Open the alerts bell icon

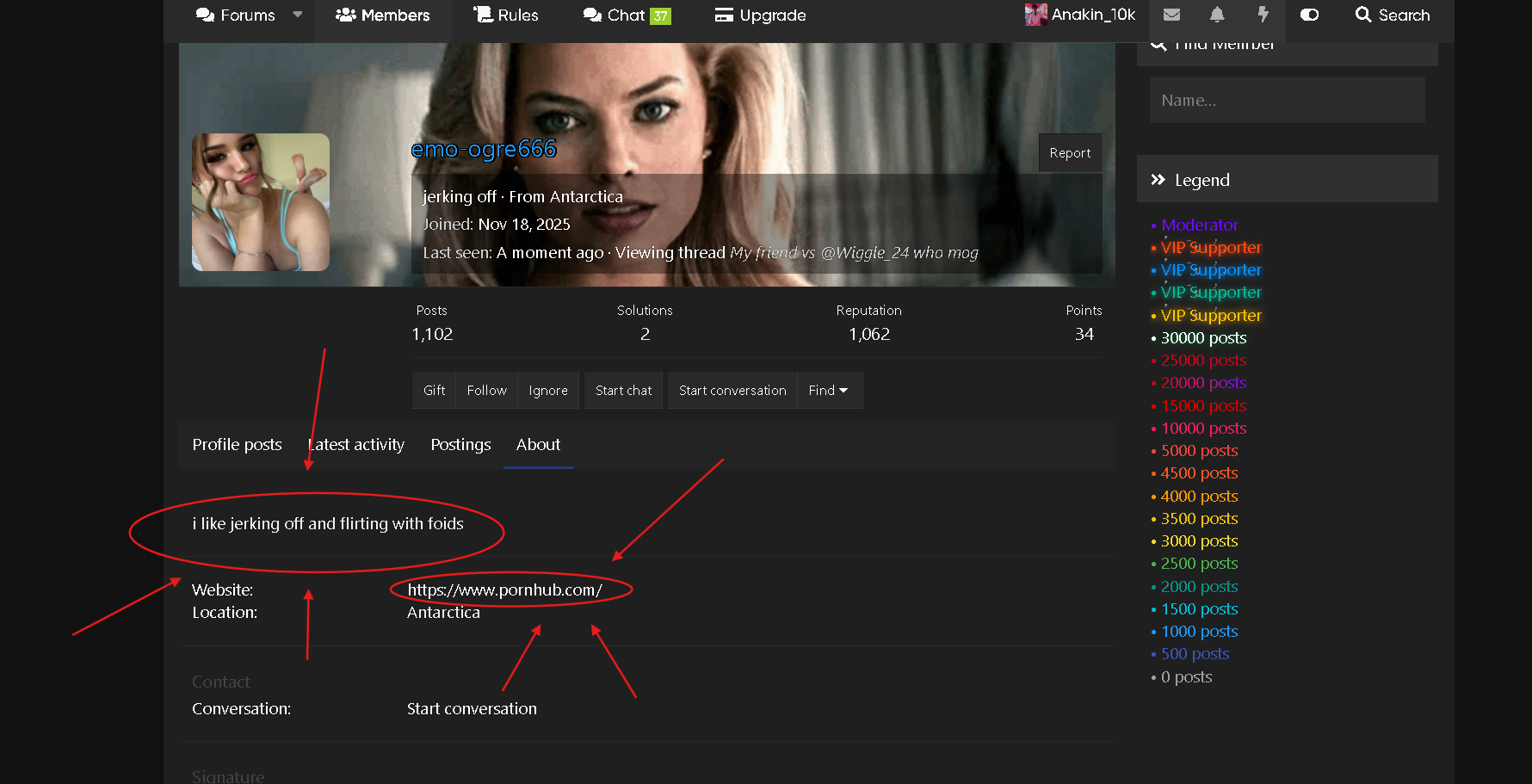[x=1217, y=15]
